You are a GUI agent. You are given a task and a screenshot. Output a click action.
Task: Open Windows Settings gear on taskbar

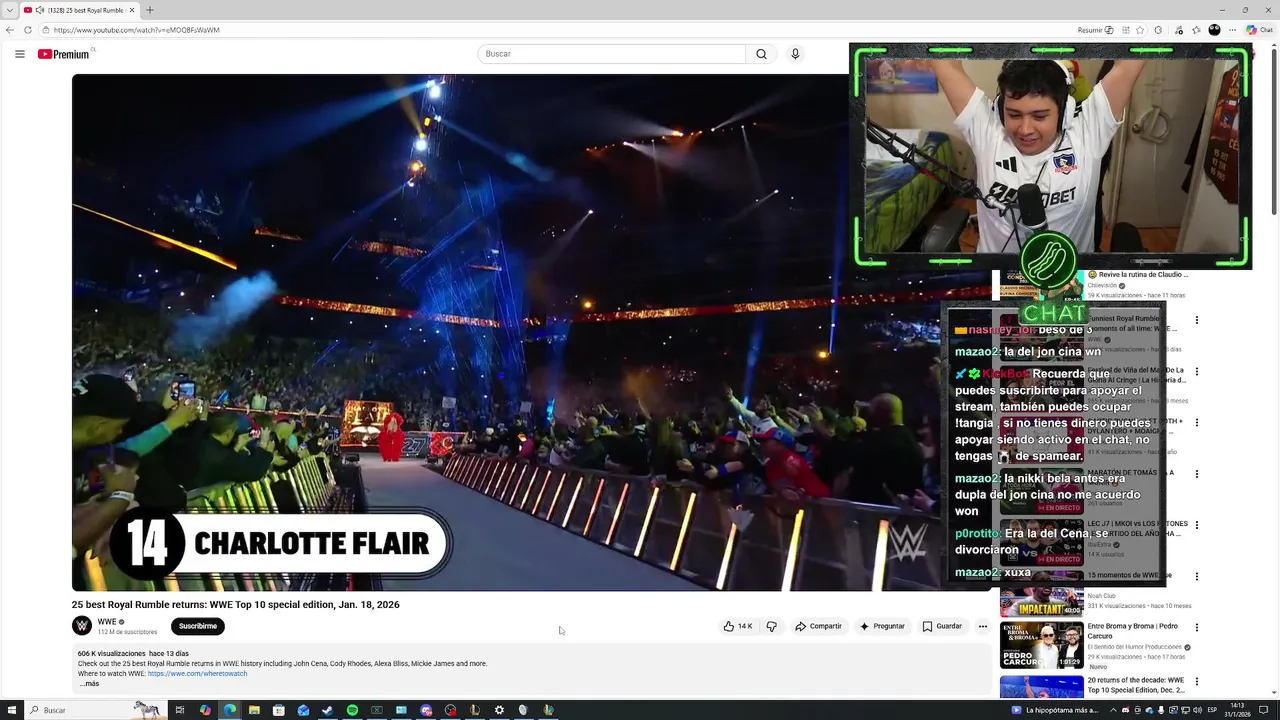[x=499, y=710]
